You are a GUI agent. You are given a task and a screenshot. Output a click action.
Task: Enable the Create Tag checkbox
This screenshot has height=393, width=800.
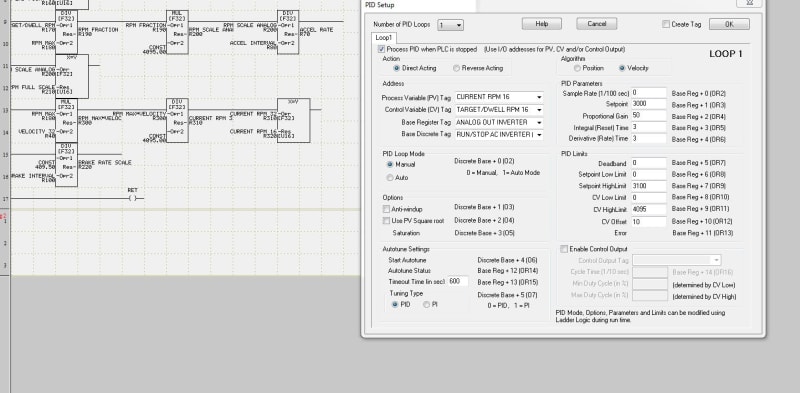tap(666, 24)
